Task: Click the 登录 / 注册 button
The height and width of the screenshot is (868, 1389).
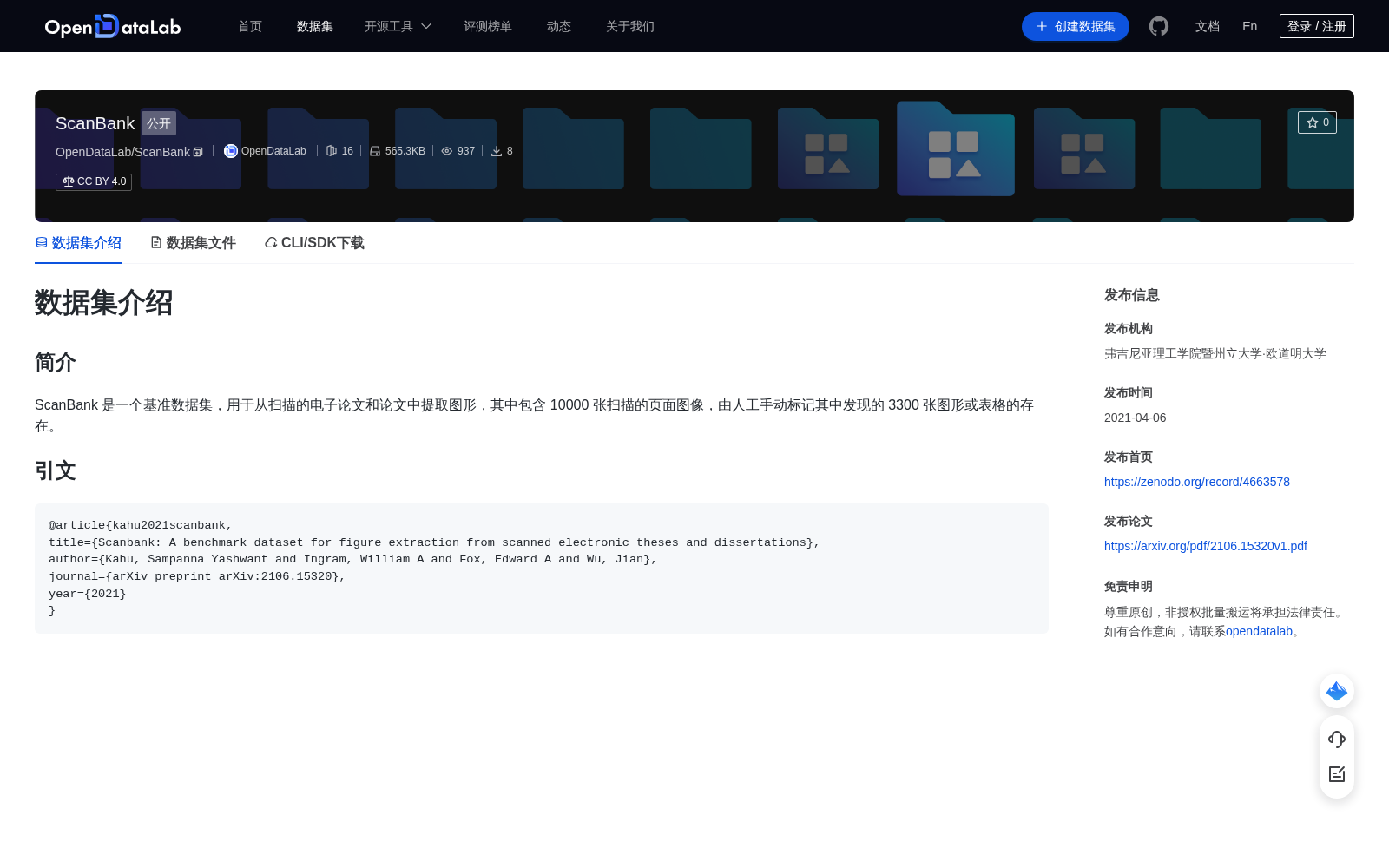Action: pos(1317,26)
